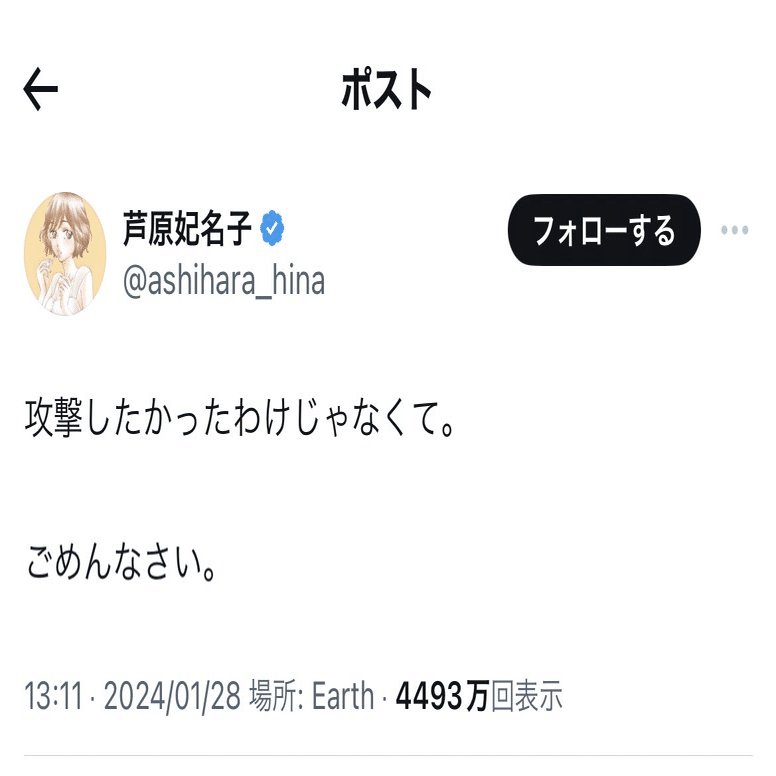Click the Earth location text
The image size is (776, 776).
(342, 696)
